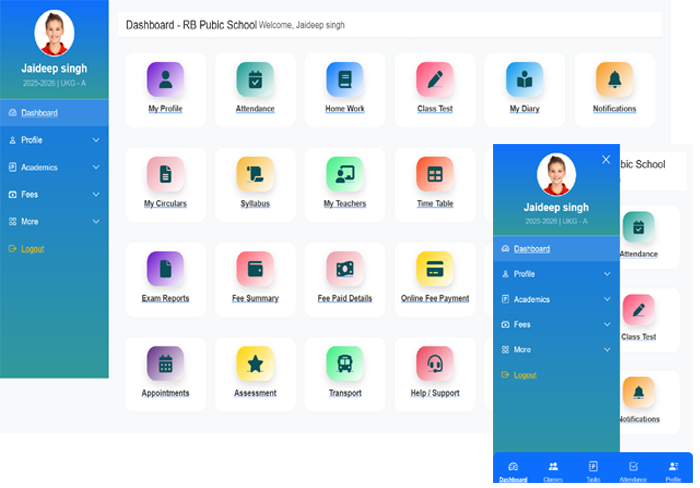
Task: Switch to Tasks tab in bottom navigation
Action: click(593, 470)
